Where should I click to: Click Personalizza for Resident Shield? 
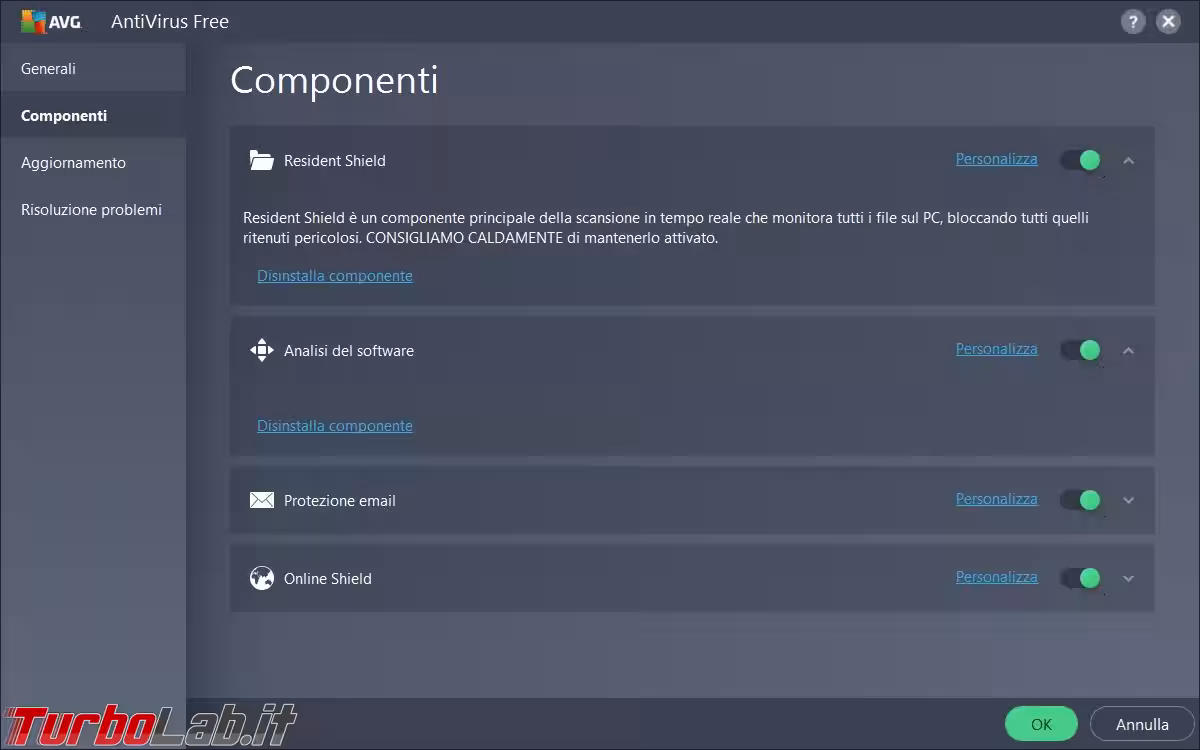coord(996,159)
